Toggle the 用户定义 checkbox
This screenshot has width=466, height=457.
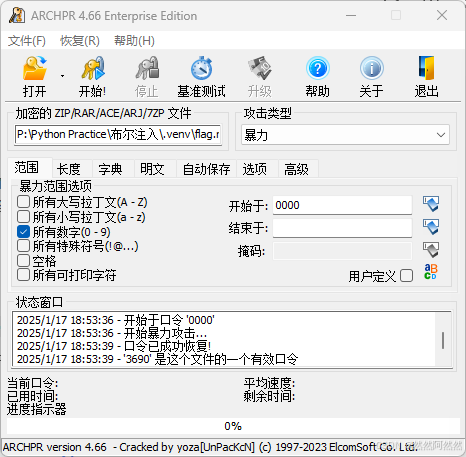click(x=406, y=276)
